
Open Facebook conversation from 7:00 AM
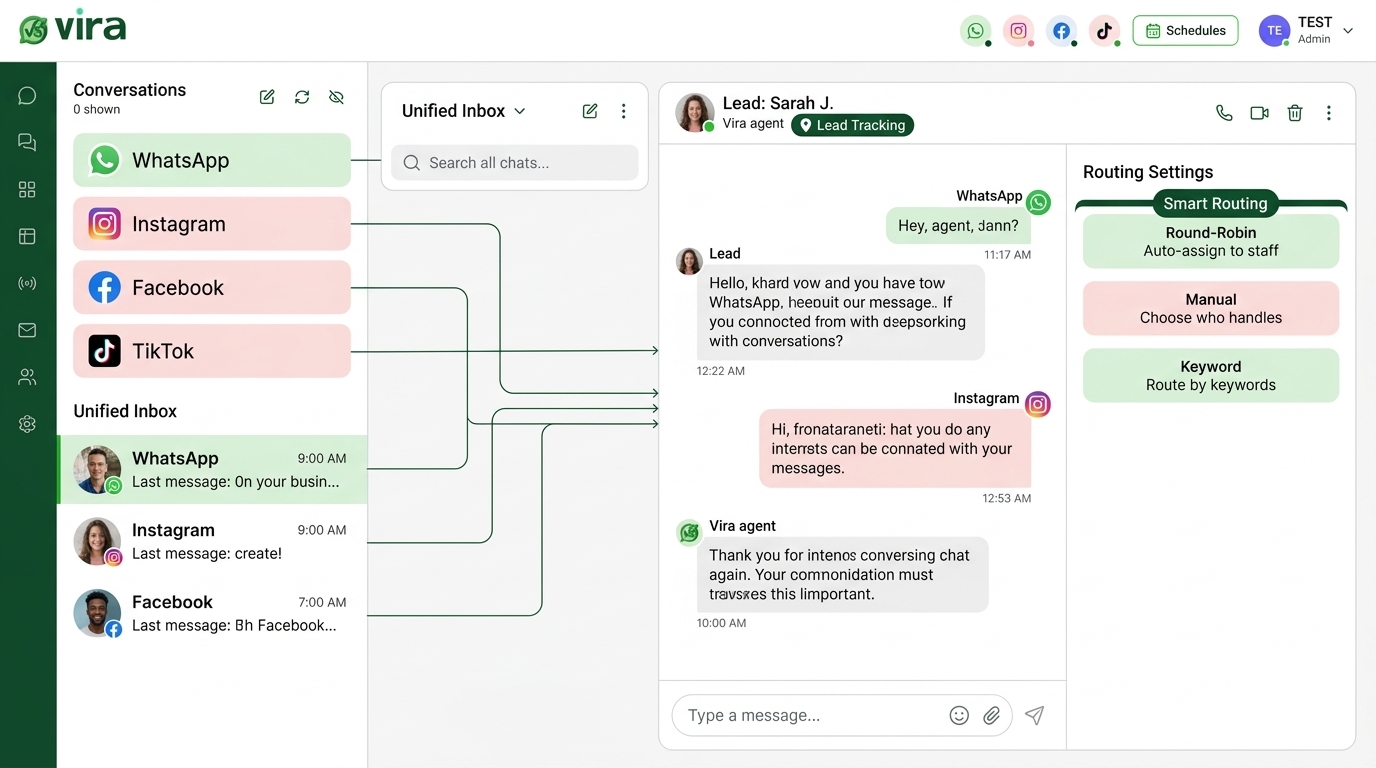click(x=212, y=613)
